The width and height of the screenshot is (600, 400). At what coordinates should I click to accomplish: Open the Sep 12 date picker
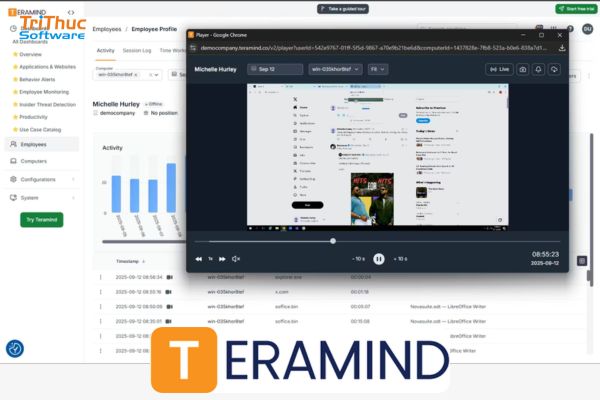(275, 70)
